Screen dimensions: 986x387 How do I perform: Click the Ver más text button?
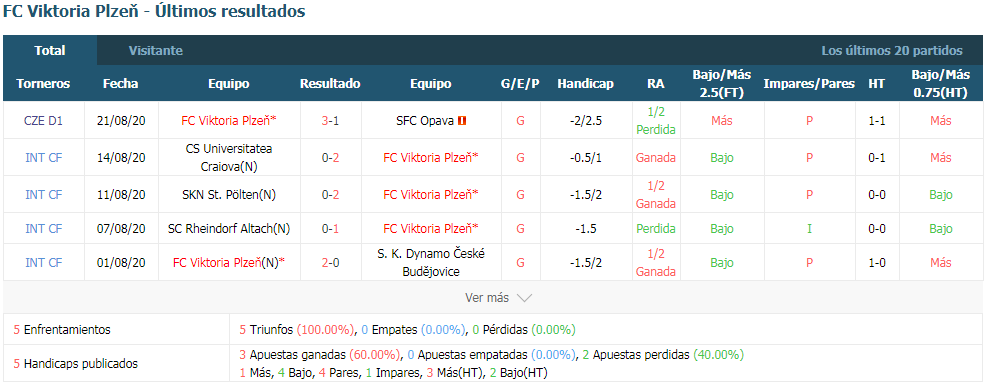pyautogui.click(x=487, y=298)
